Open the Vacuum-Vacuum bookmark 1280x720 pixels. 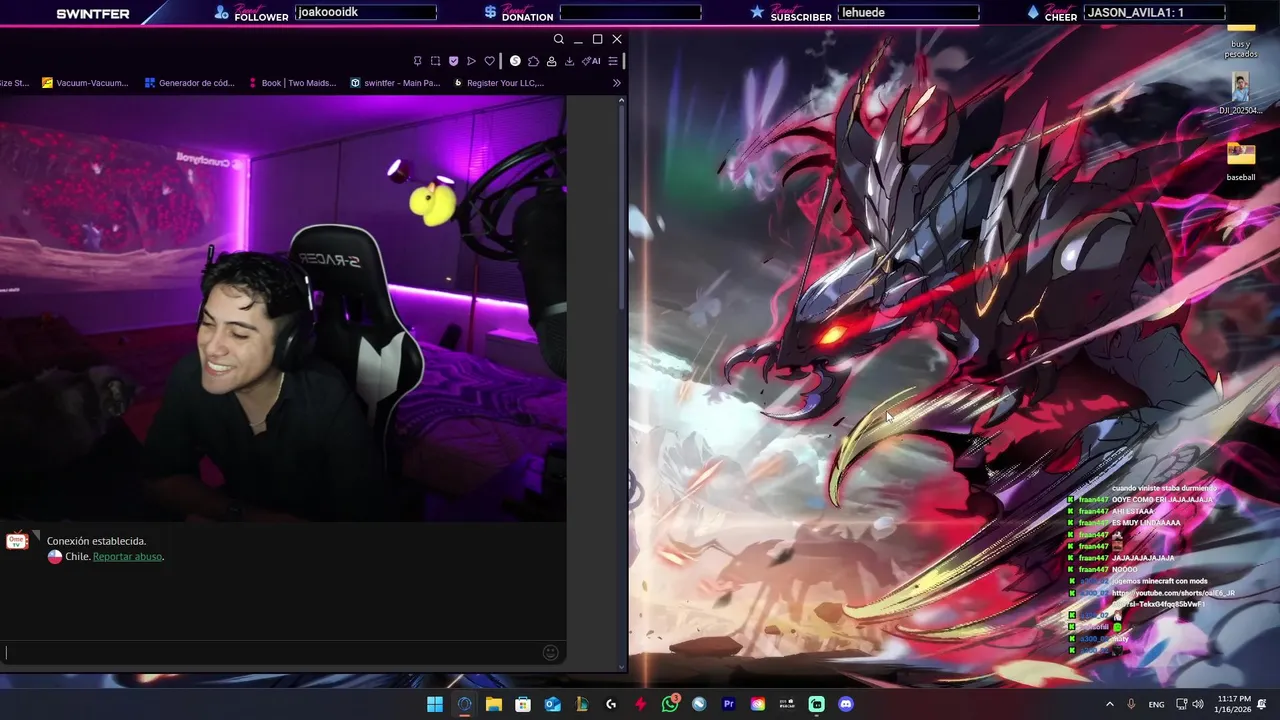coord(85,83)
